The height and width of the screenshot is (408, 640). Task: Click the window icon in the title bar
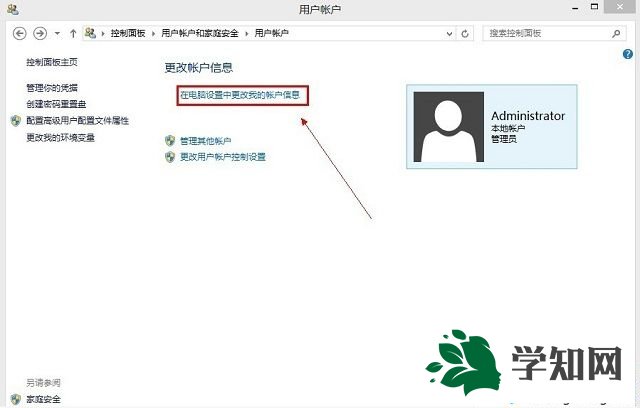coord(13,9)
